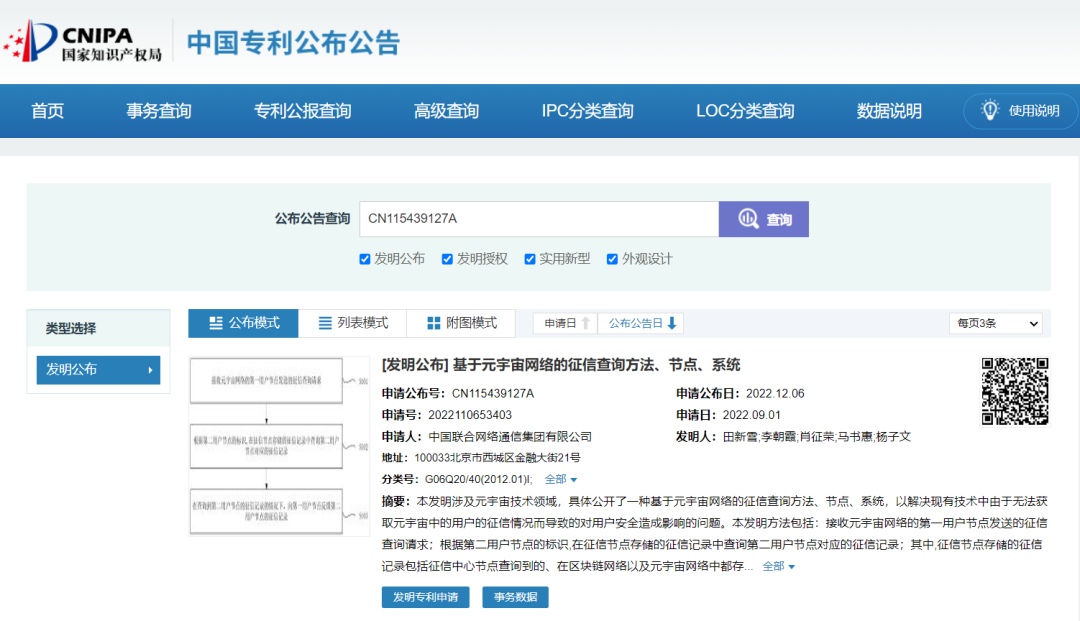Expand 全部 next to the 分类号

pos(561,480)
